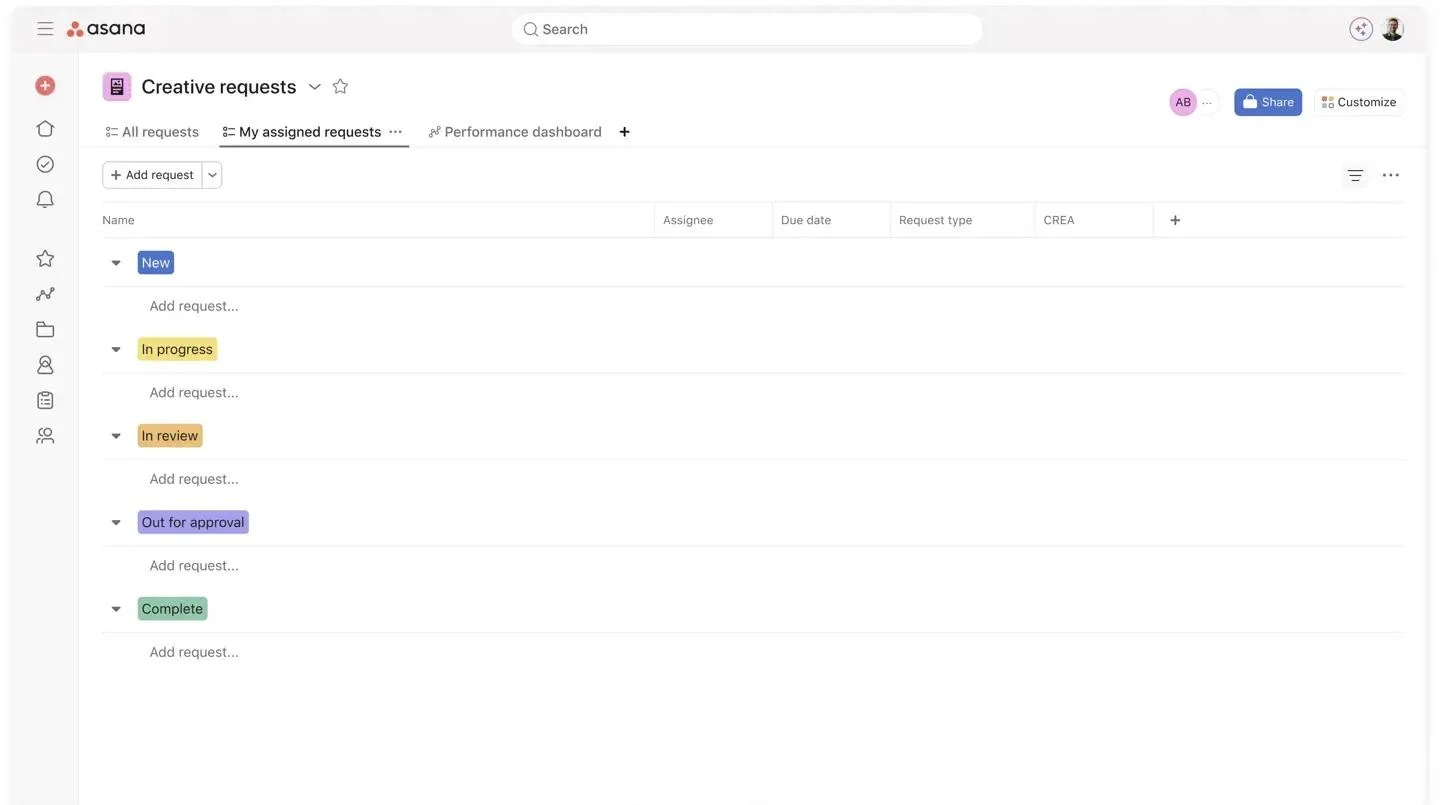This screenshot has height=805, width=1440.
Task: Open Reporting graph icon in sidebar
Action: (45, 294)
